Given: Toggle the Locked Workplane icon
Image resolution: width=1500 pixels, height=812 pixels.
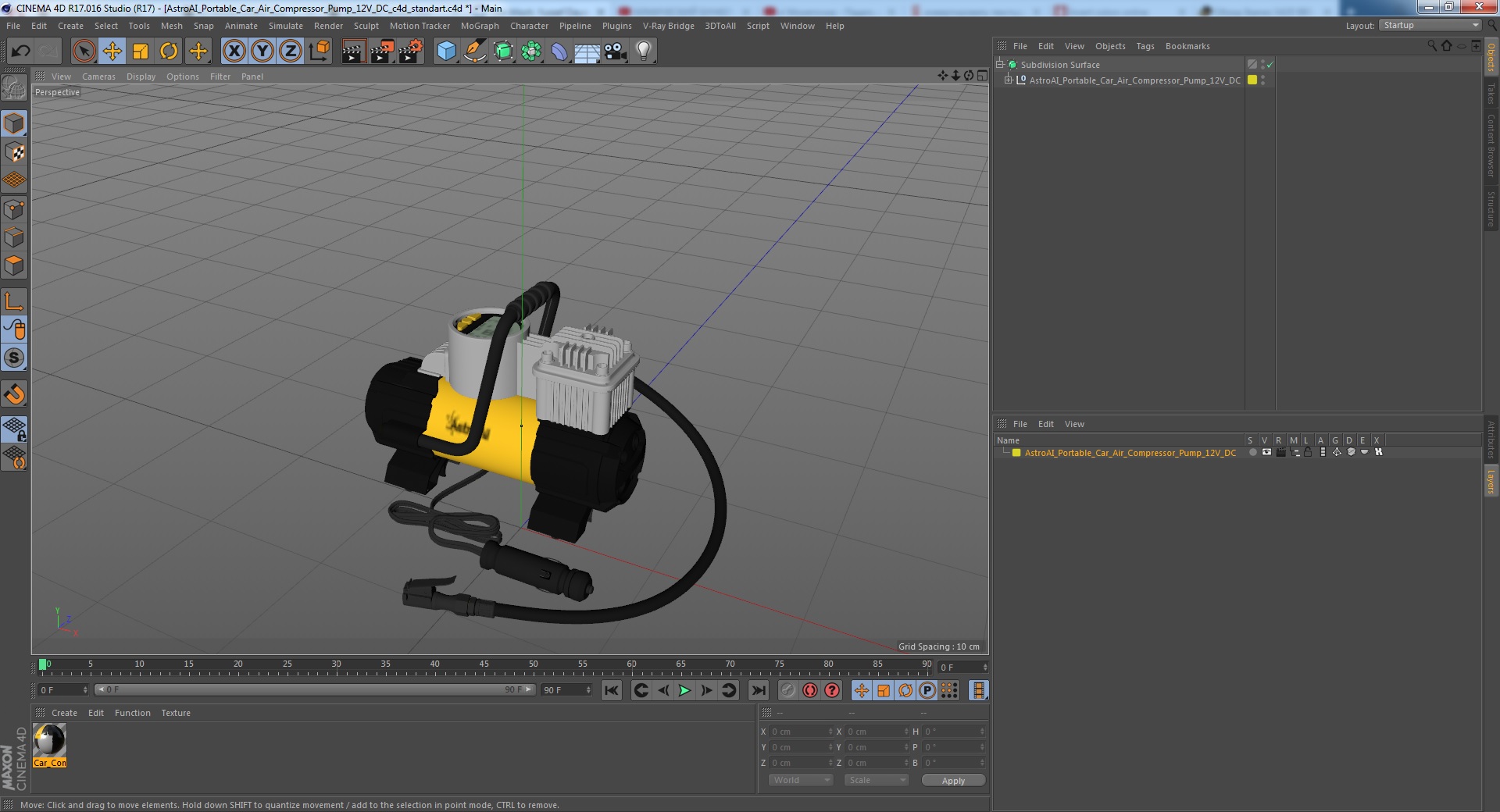Looking at the screenshot, I should point(14,429).
